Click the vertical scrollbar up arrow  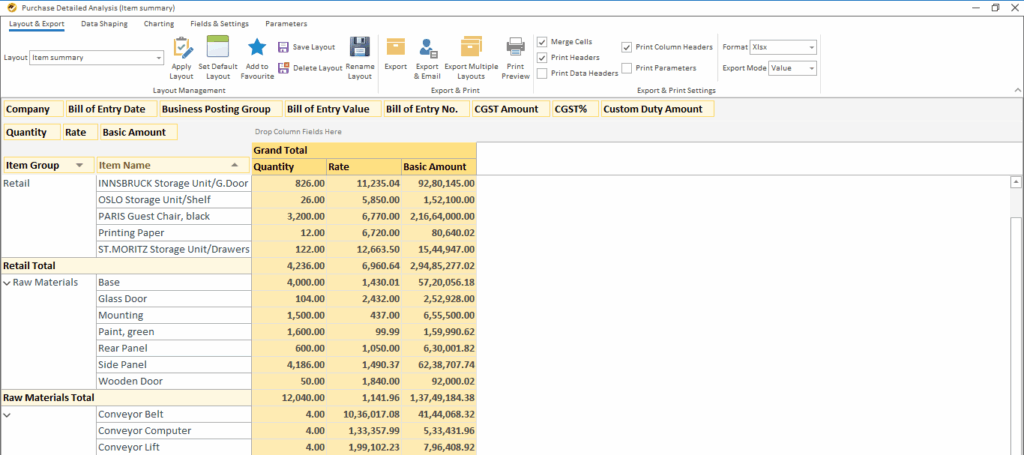pyautogui.click(x=1016, y=182)
